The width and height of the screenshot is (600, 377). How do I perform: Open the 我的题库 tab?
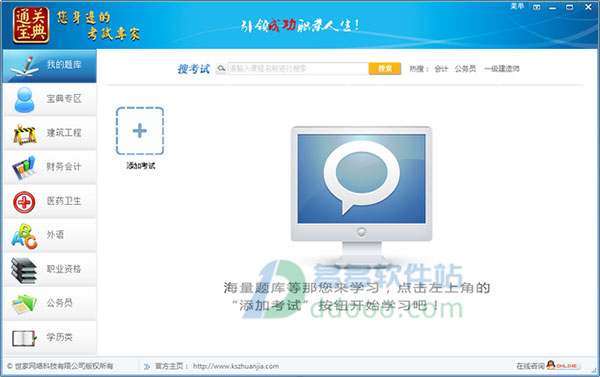pos(49,66)
